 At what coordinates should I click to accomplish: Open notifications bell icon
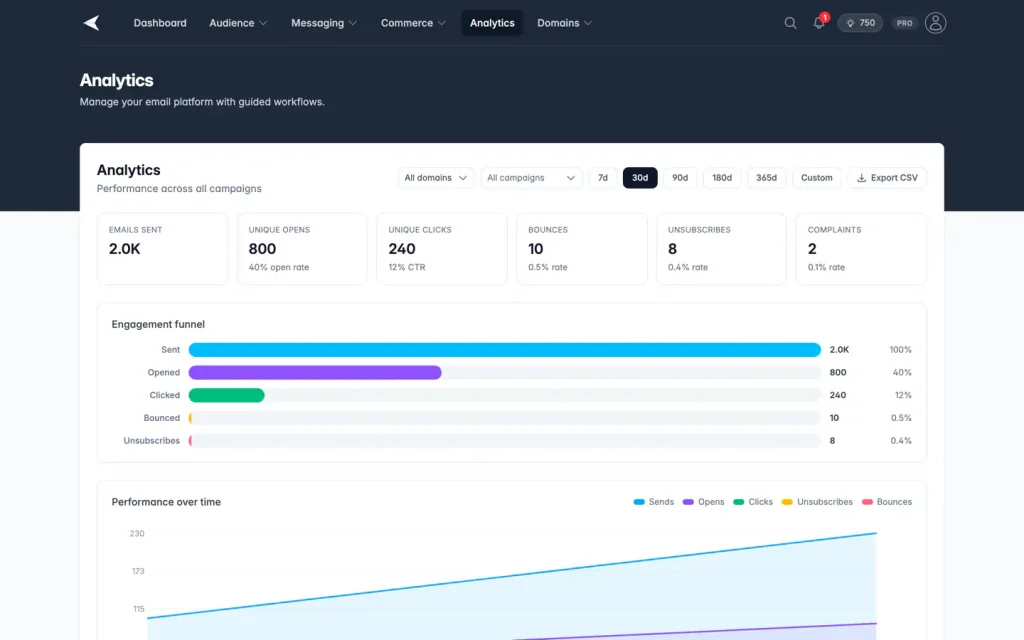pos(819,23)
